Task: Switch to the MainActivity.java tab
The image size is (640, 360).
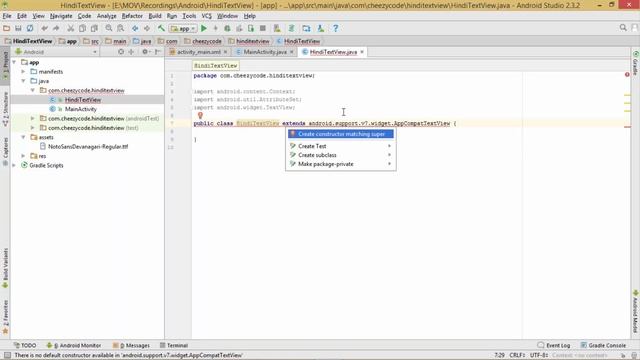Action: pos(265,52)
